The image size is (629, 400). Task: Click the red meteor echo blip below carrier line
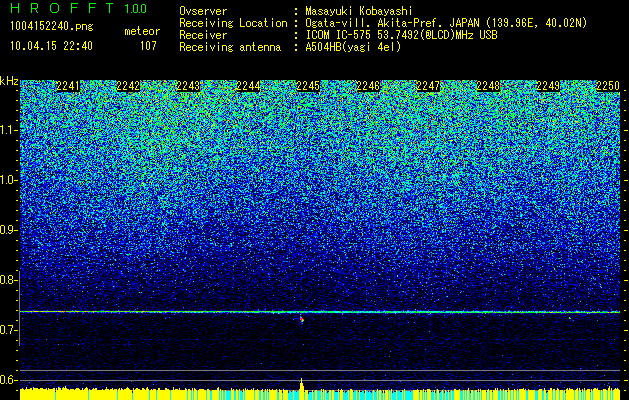coord(302,320)
